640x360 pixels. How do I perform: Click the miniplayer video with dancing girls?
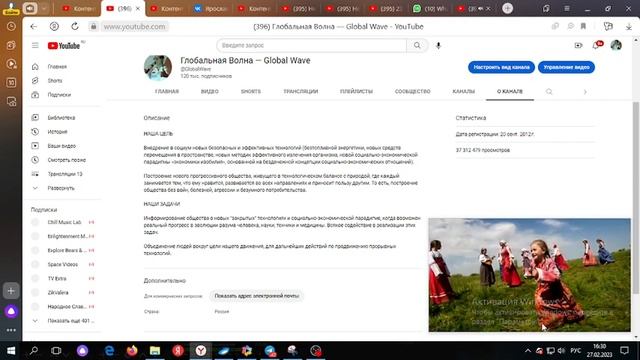(529, 275)
